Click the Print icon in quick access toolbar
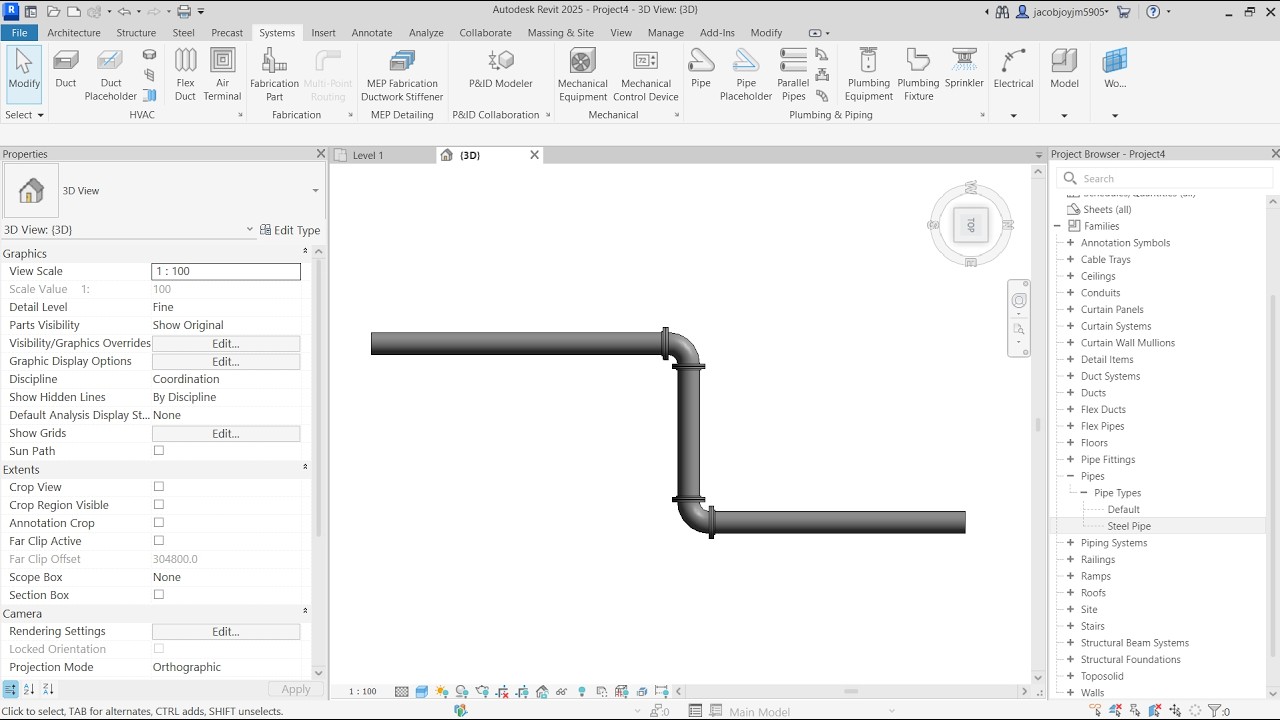Viewport: 1280px width, 720px height. pos(183,12)
